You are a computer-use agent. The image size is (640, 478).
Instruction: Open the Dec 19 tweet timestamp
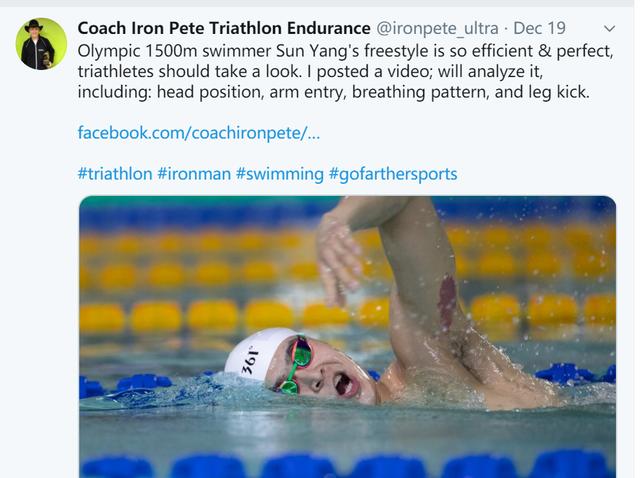click(x=539, y=28)
